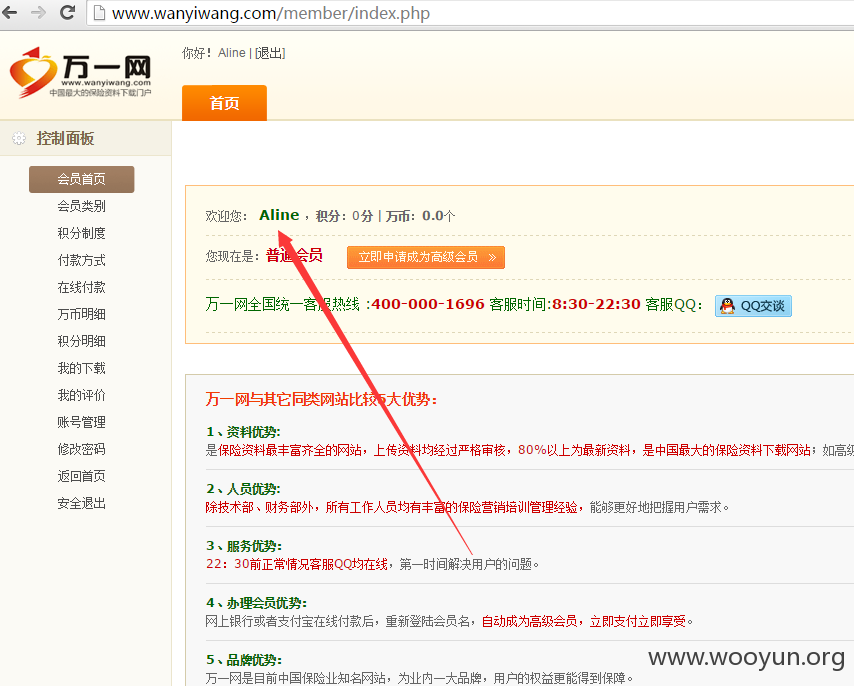Open 积分明细 in sidebar

[x=82, y=341]
